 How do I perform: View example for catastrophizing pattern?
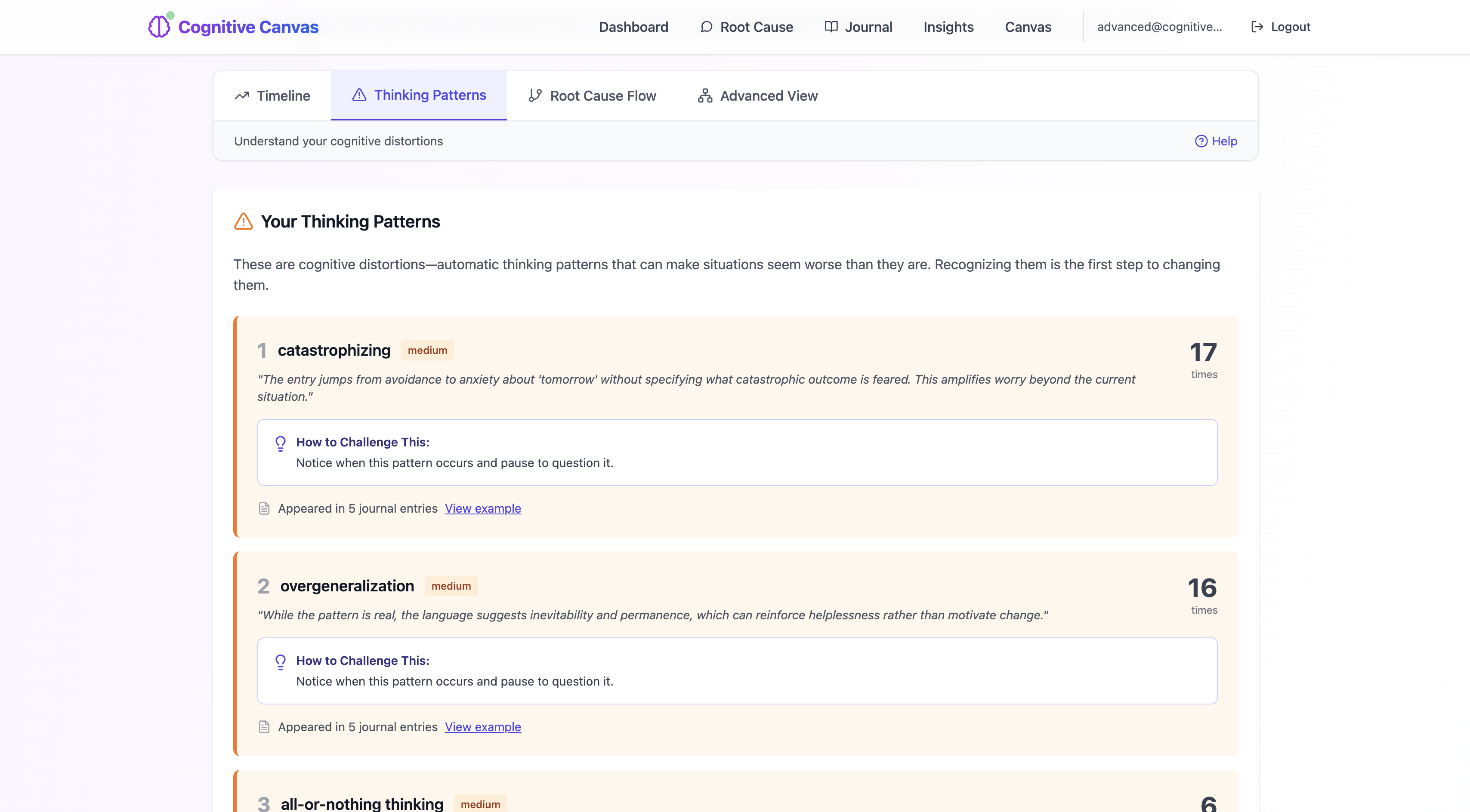[482, 508]
